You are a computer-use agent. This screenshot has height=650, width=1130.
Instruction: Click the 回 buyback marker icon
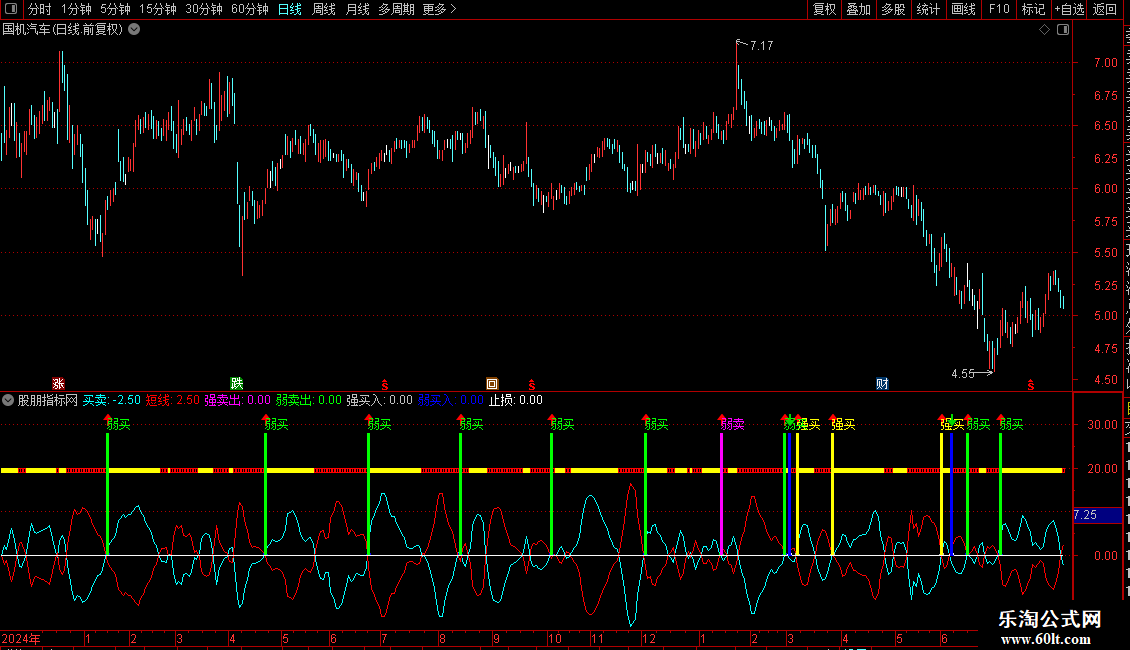click(492, 383)
